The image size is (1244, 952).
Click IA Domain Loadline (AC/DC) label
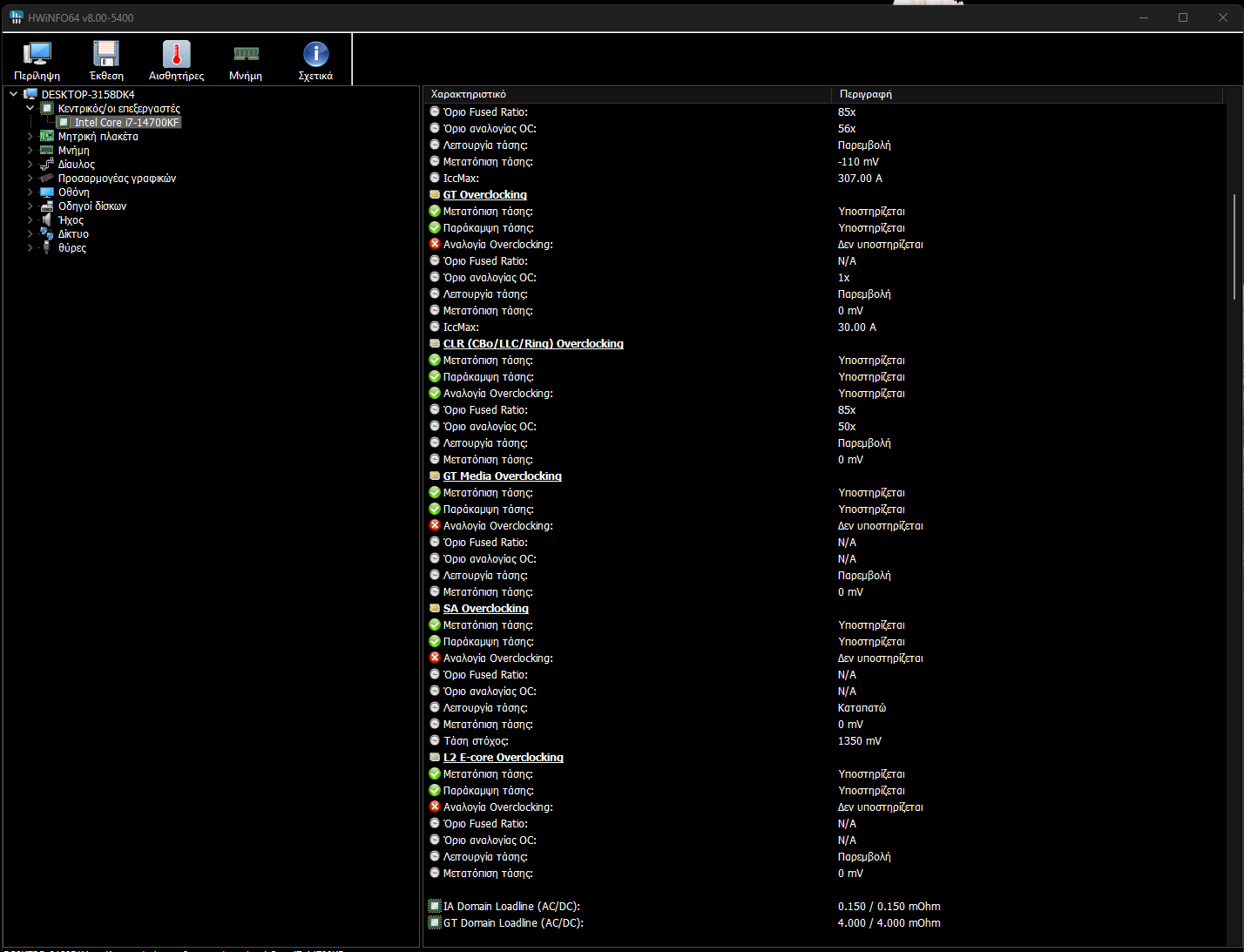tap(511, 907)
